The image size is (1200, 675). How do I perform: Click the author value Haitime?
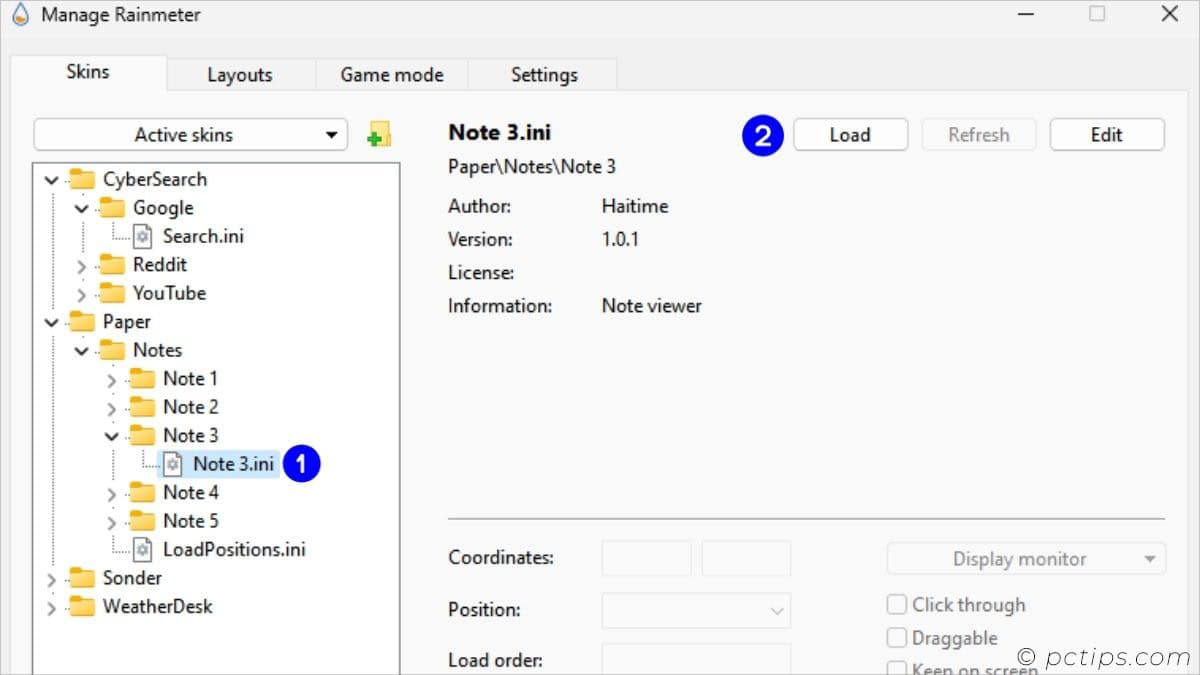click(x=635, y=207)
